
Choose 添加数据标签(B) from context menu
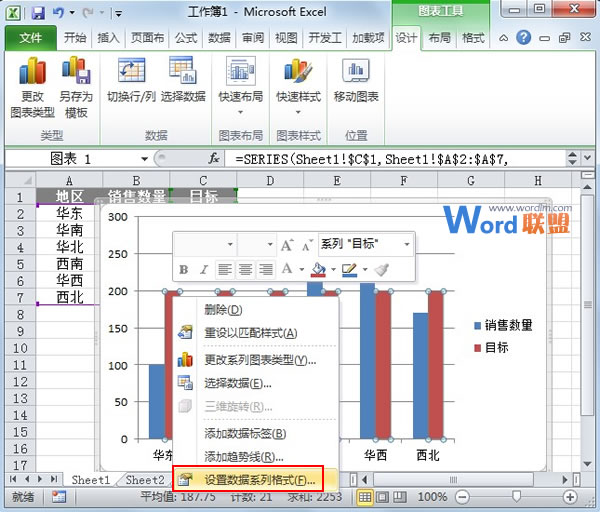tap(256, 434)
